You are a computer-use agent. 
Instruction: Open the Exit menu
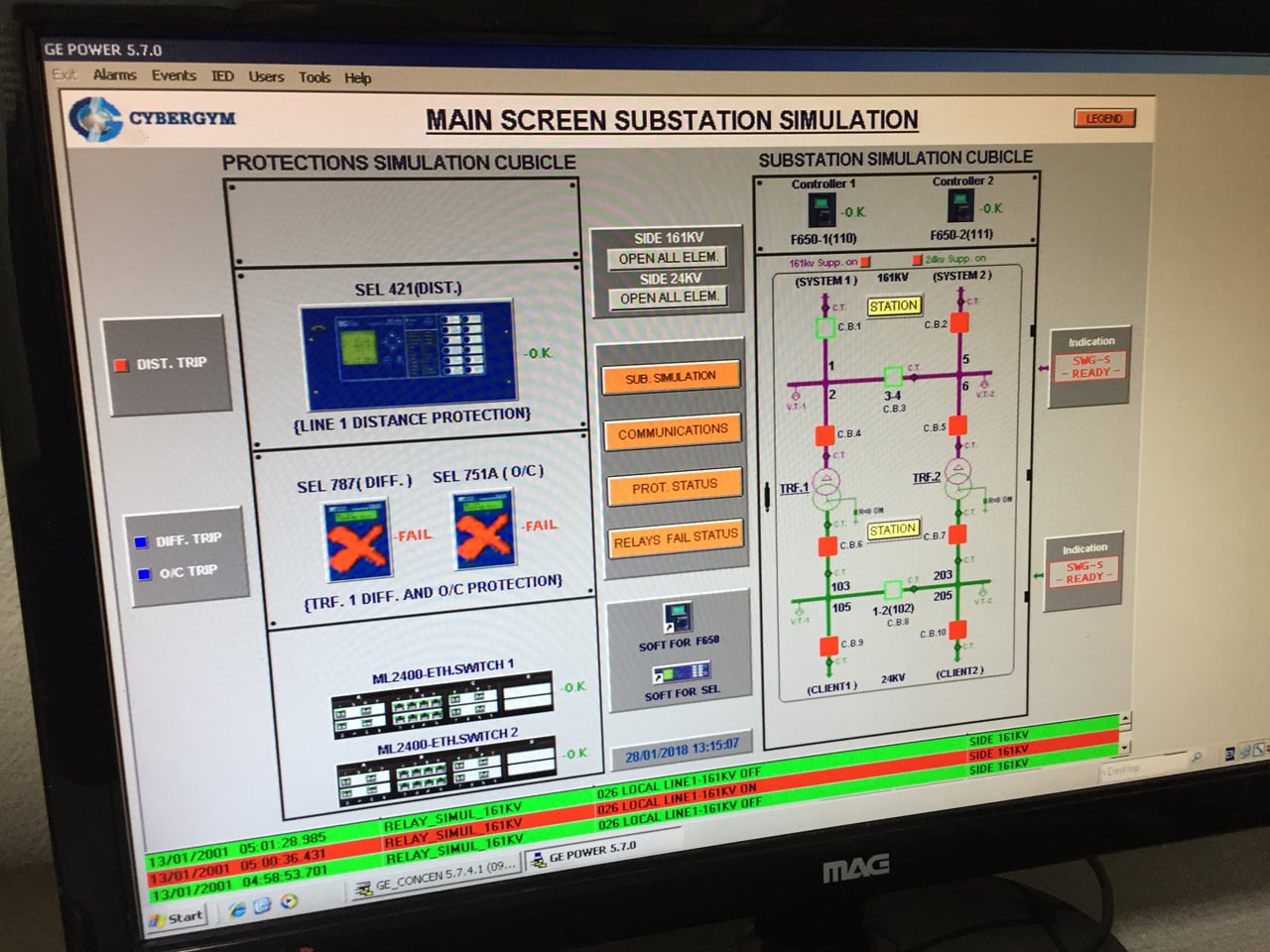pos(64,74)
